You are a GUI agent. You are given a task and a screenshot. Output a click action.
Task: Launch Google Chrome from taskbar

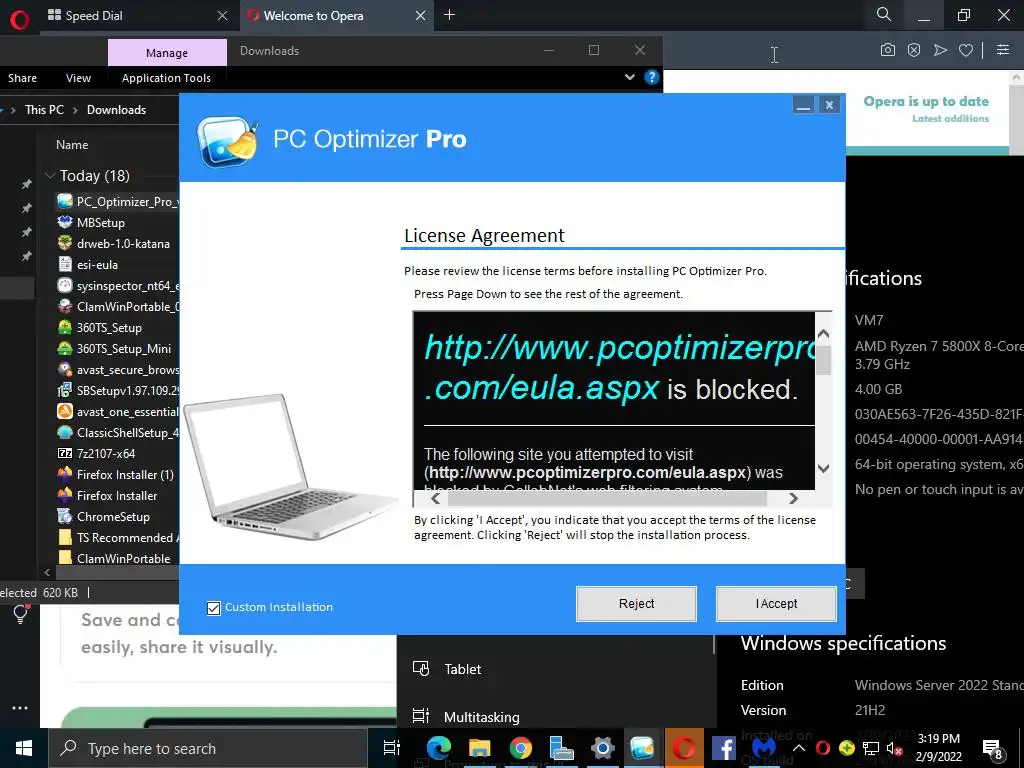[x=520, y=748]
